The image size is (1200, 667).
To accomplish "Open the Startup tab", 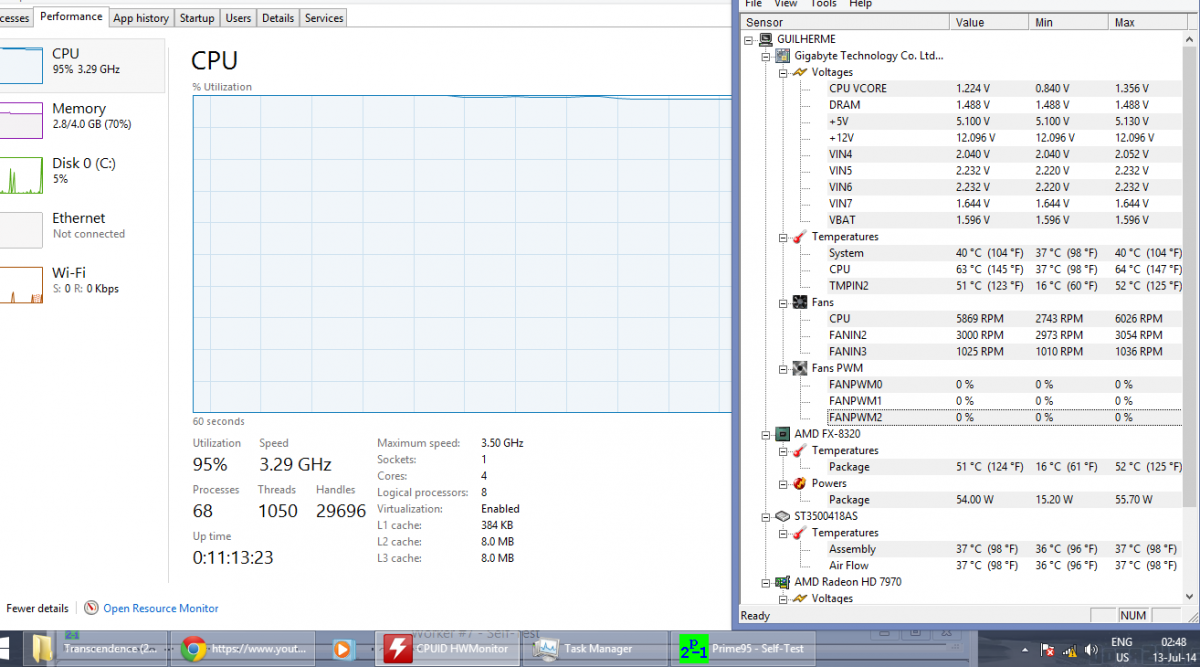I will (197, 18).
